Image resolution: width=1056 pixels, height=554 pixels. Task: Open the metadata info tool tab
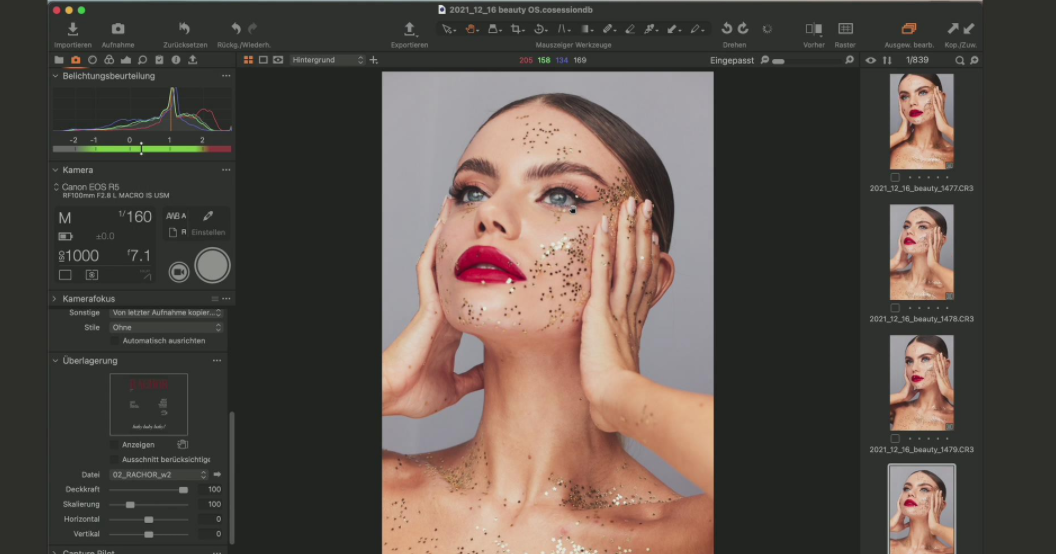point(176,60)
